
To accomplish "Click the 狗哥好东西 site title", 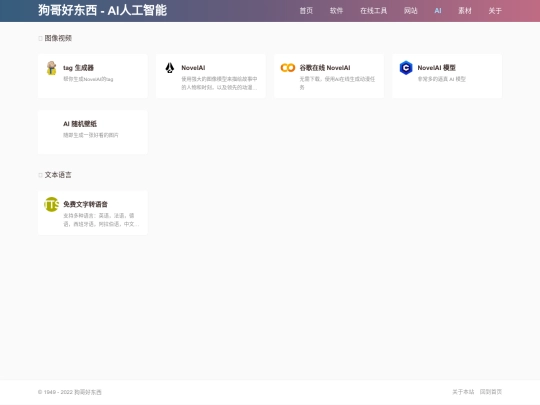I will pos(102,10).
